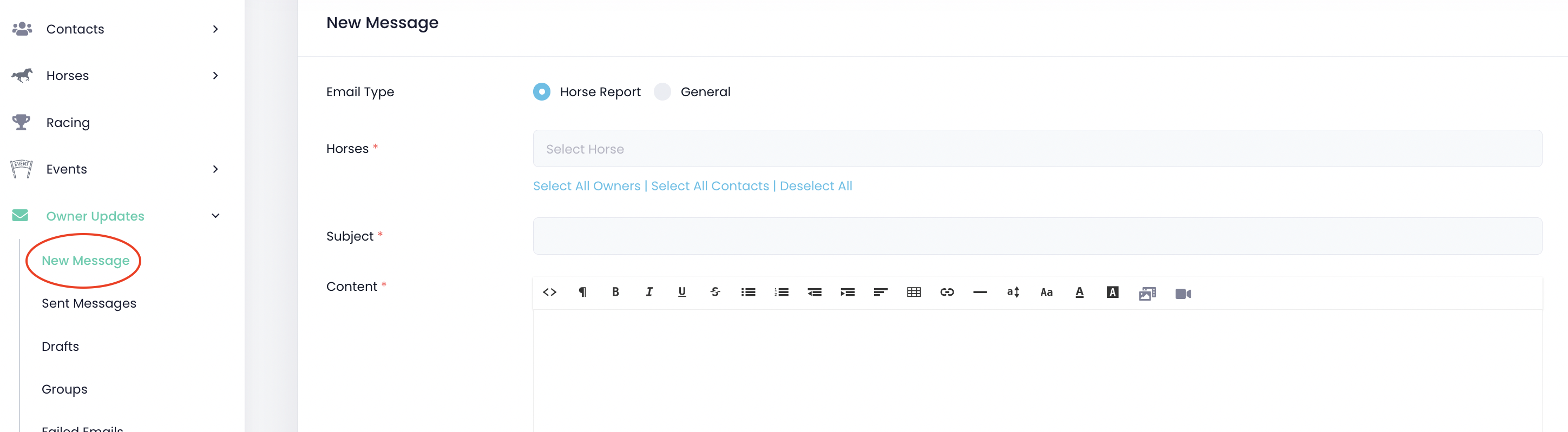Open Sent Messages in sidebar

[89, 303]
